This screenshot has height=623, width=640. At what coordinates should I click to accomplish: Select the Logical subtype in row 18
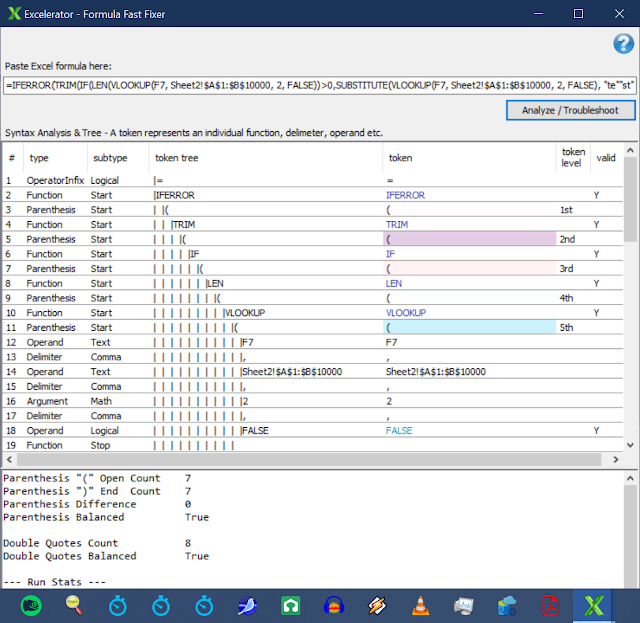(104, 430)
